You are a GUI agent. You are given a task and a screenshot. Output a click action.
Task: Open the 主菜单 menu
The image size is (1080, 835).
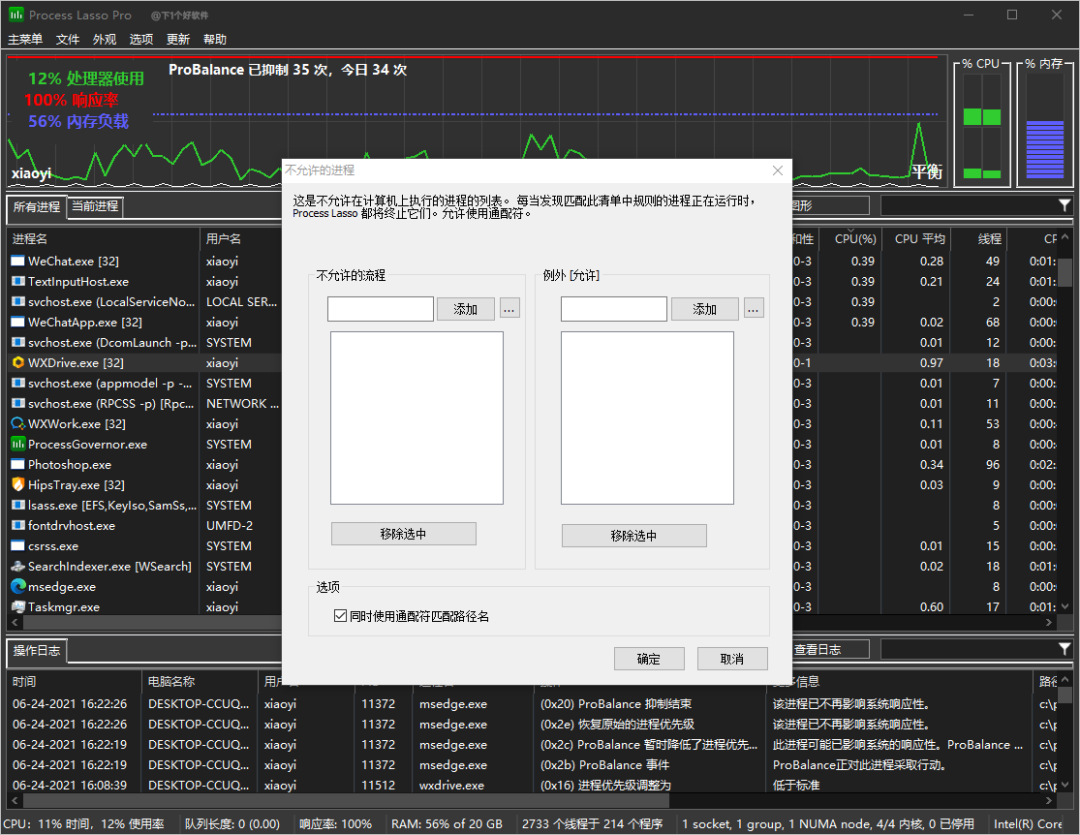click(x=25, y=39)
